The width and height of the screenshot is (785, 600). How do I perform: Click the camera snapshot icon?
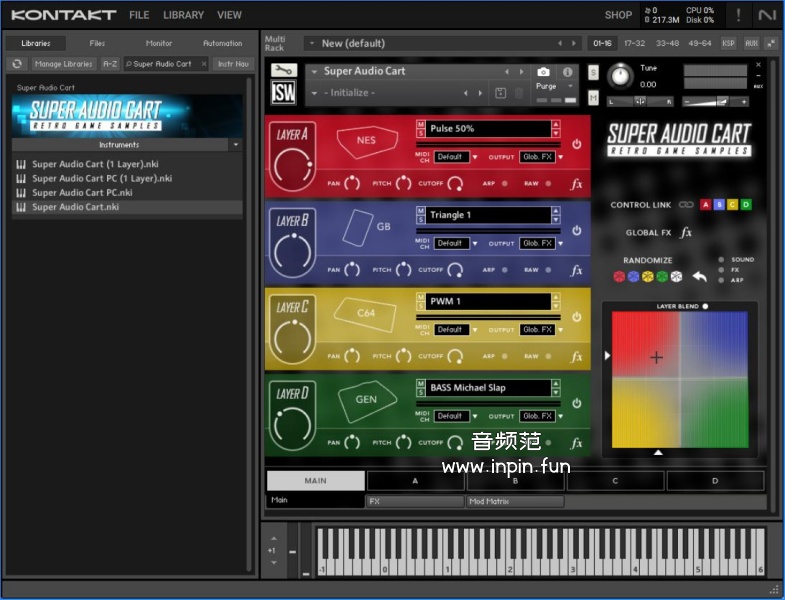click(x=543, y=72)
